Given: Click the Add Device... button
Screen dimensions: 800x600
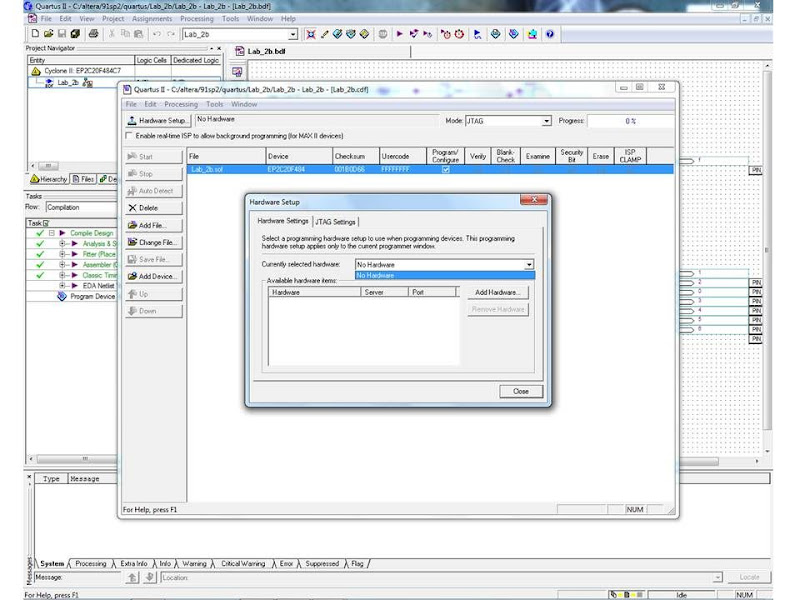Looking at the screenshot, I should pos(154,276).
